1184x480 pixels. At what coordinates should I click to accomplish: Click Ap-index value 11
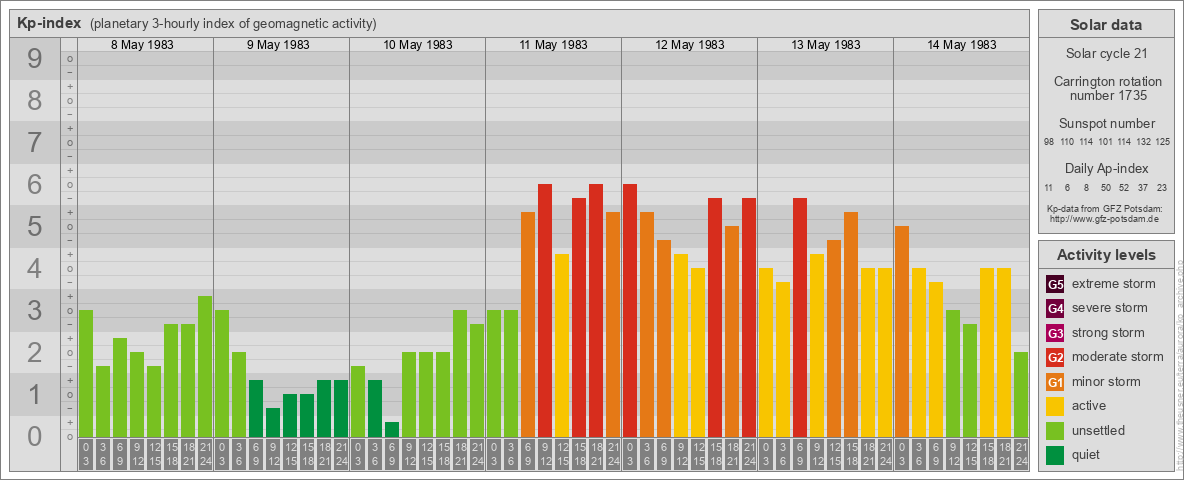pyautogui.click(x=1049, y=187)
